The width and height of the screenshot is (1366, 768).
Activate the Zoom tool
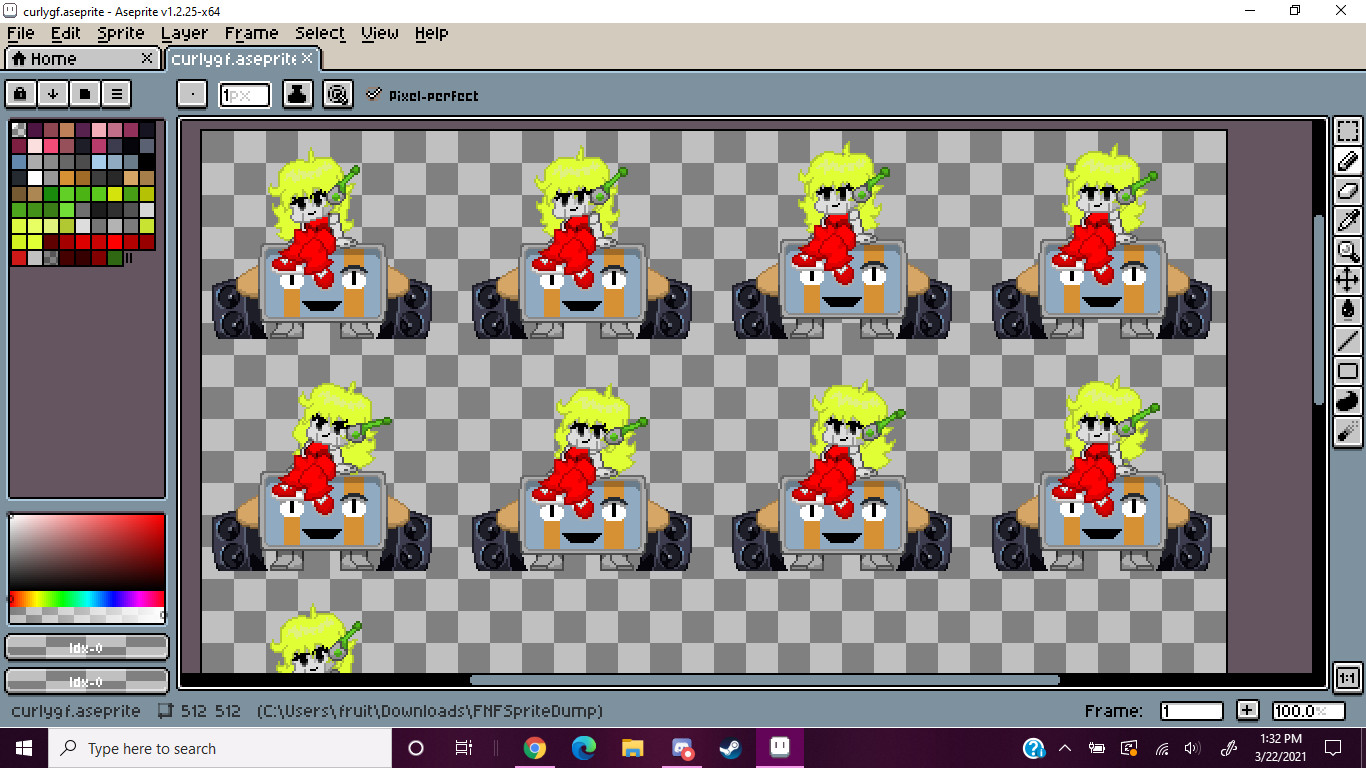coord(1348,251)
